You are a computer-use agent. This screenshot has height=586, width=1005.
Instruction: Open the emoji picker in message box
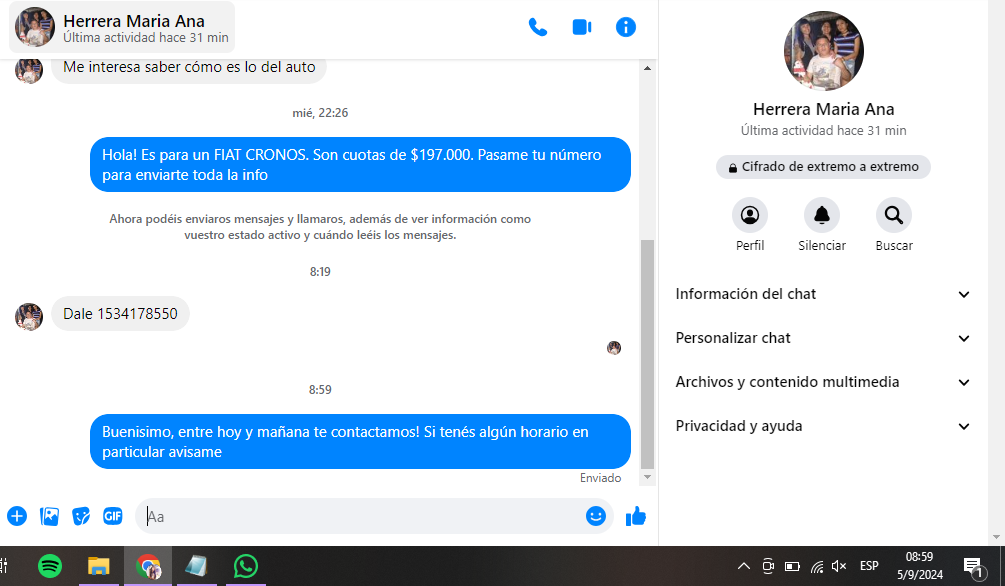[596, 516]
